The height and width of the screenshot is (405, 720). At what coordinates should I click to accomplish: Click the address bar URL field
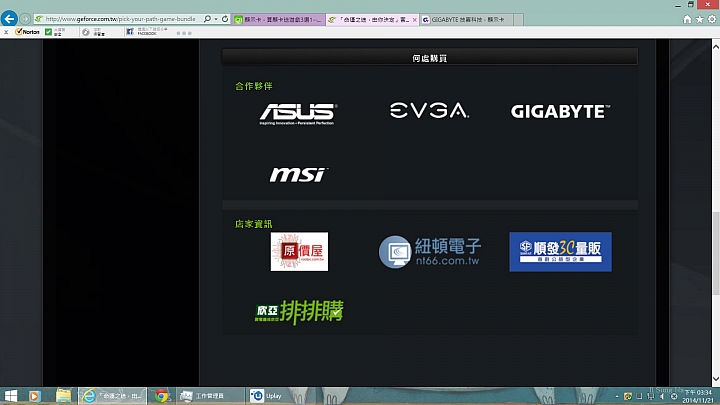(x=120, y=19)
